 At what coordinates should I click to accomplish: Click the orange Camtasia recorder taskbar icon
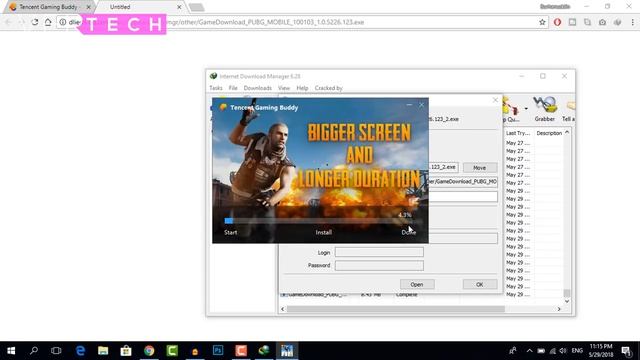[241, 351]
